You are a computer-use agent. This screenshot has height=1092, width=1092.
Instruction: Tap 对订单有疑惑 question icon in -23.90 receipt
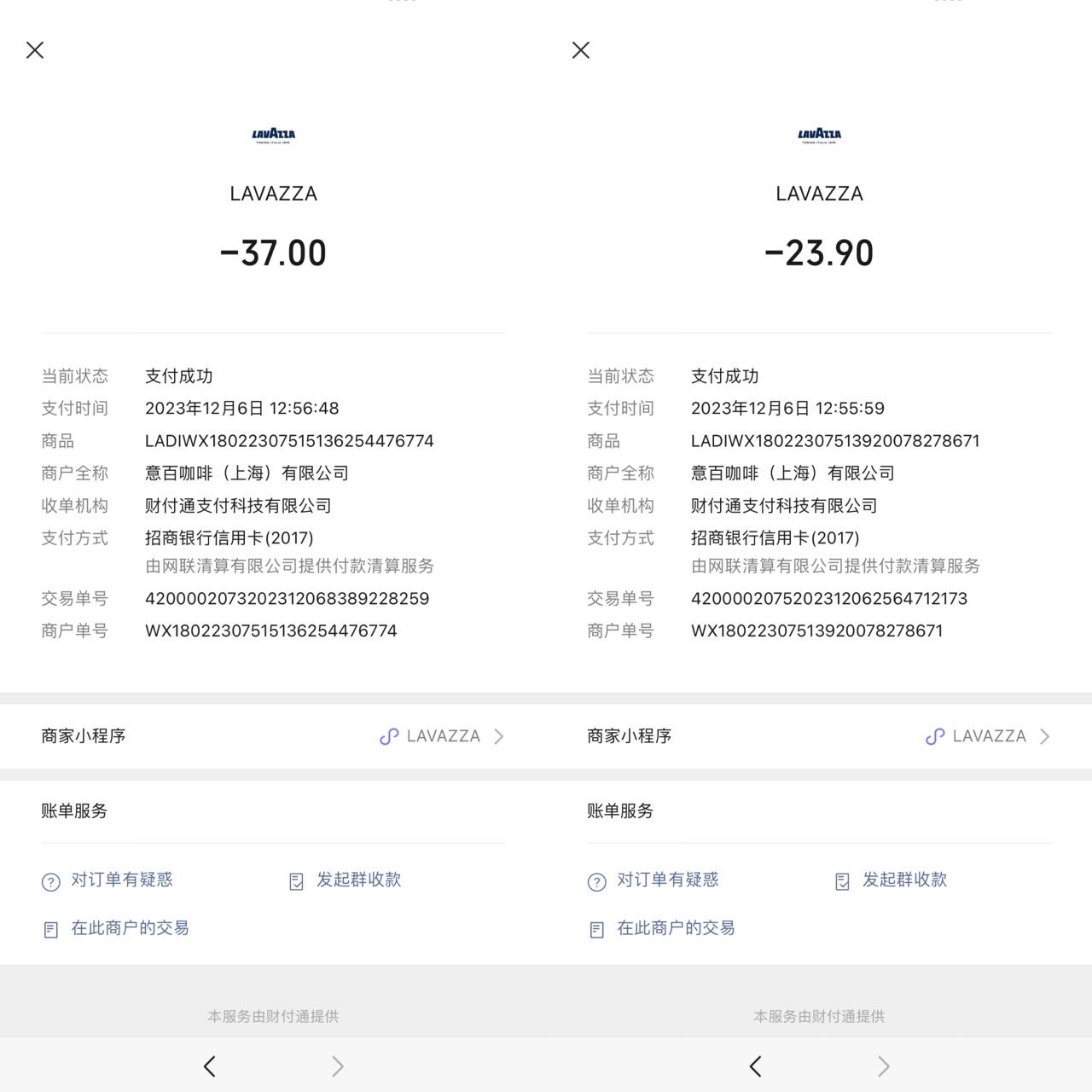tap(597, 882)
